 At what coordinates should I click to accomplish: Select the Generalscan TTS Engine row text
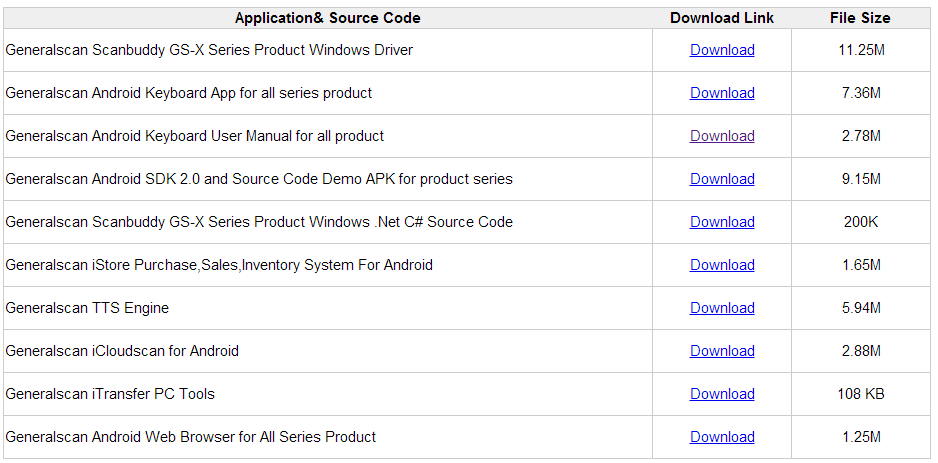pyautogui.click(x=87, y=308)
